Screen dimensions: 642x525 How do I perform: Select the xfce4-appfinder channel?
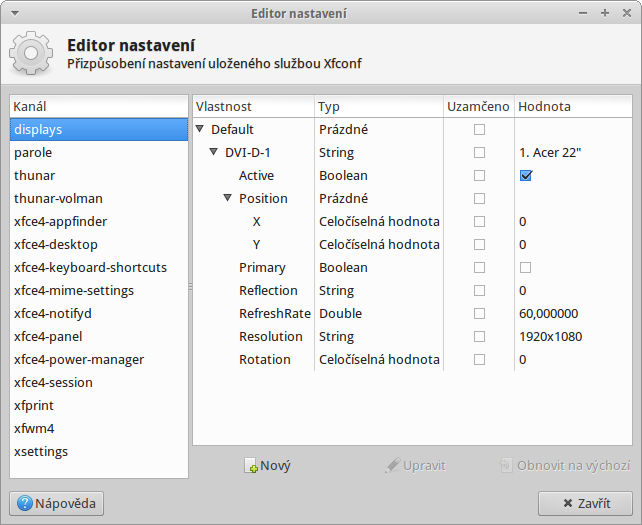click(x=99, y=222)
